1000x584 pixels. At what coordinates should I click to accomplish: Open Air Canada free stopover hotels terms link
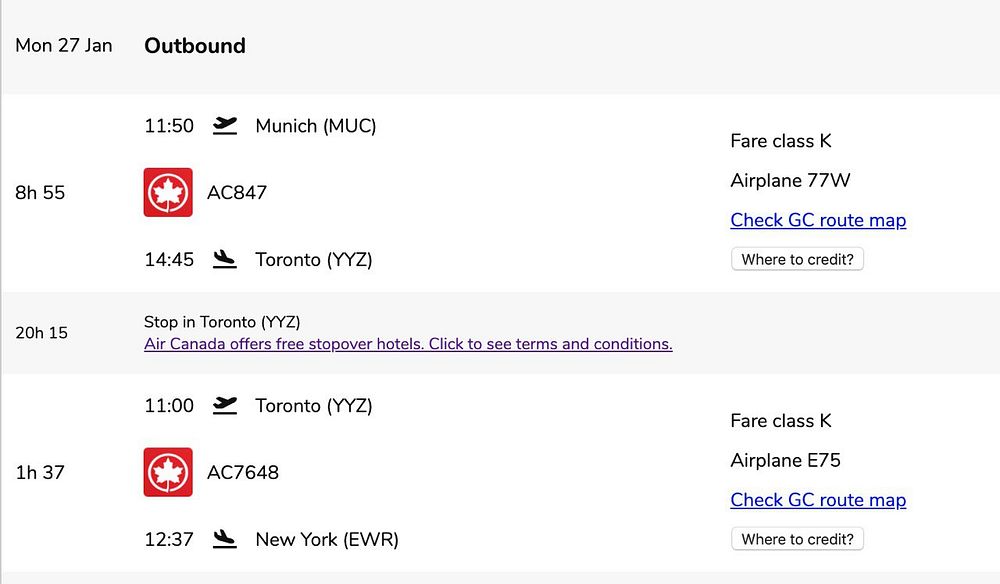[408, 344]
